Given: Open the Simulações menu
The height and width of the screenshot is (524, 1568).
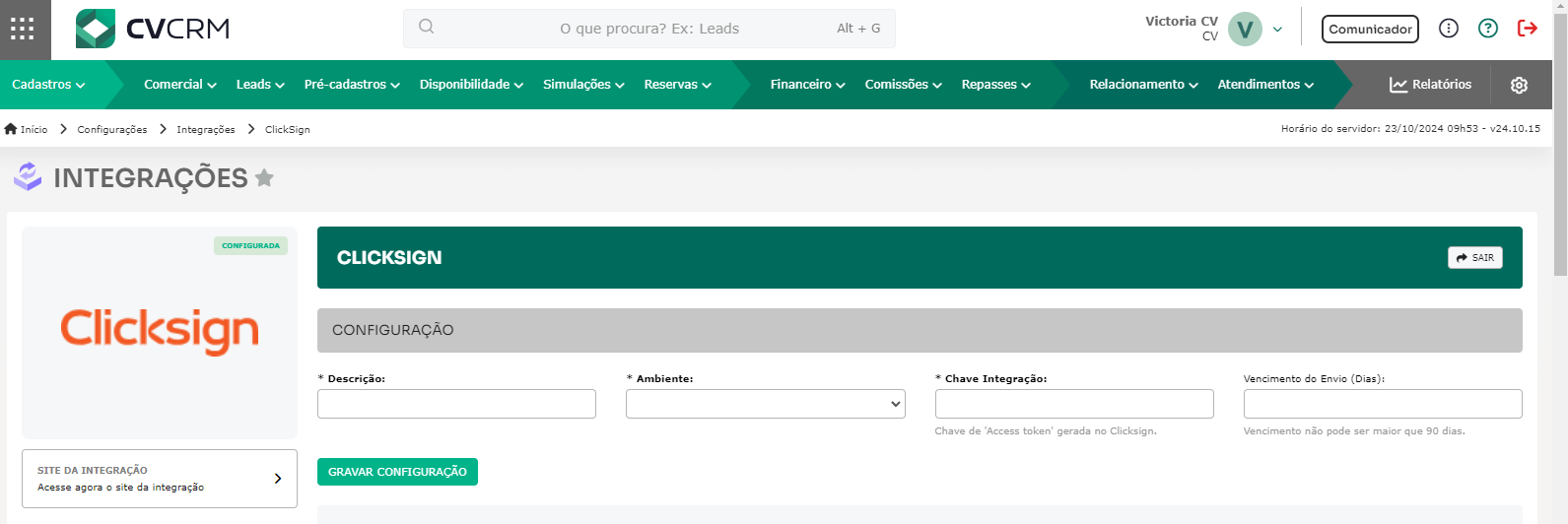Looking at the screenshot, I should [583, 85].
